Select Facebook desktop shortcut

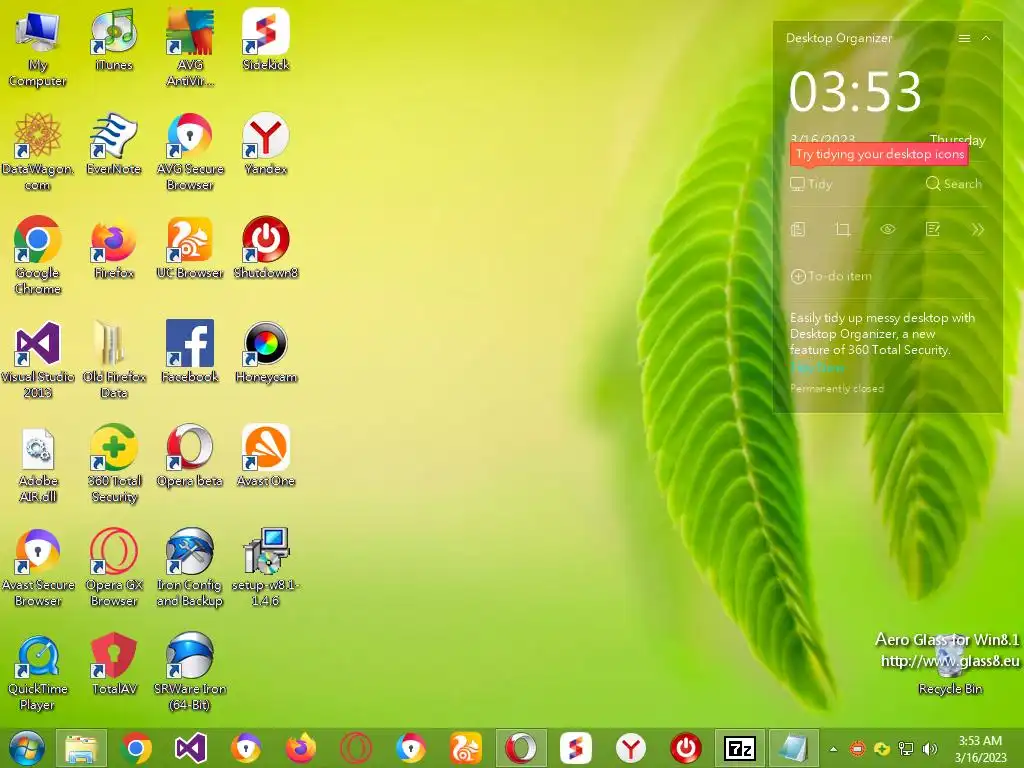[x=190, y=351]
